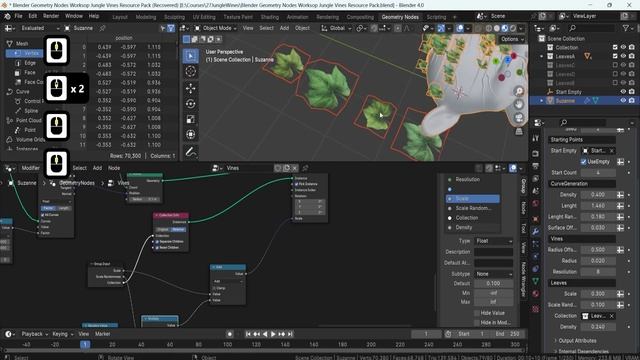Open the socket Type Float dropdown

493,241
